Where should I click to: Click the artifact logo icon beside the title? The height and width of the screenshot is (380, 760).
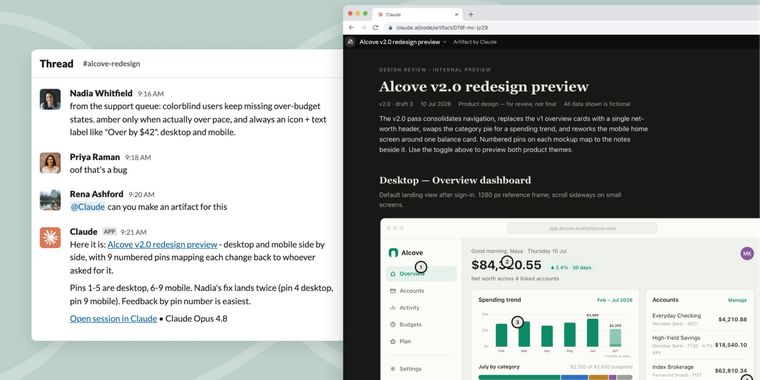pos(350,42)
